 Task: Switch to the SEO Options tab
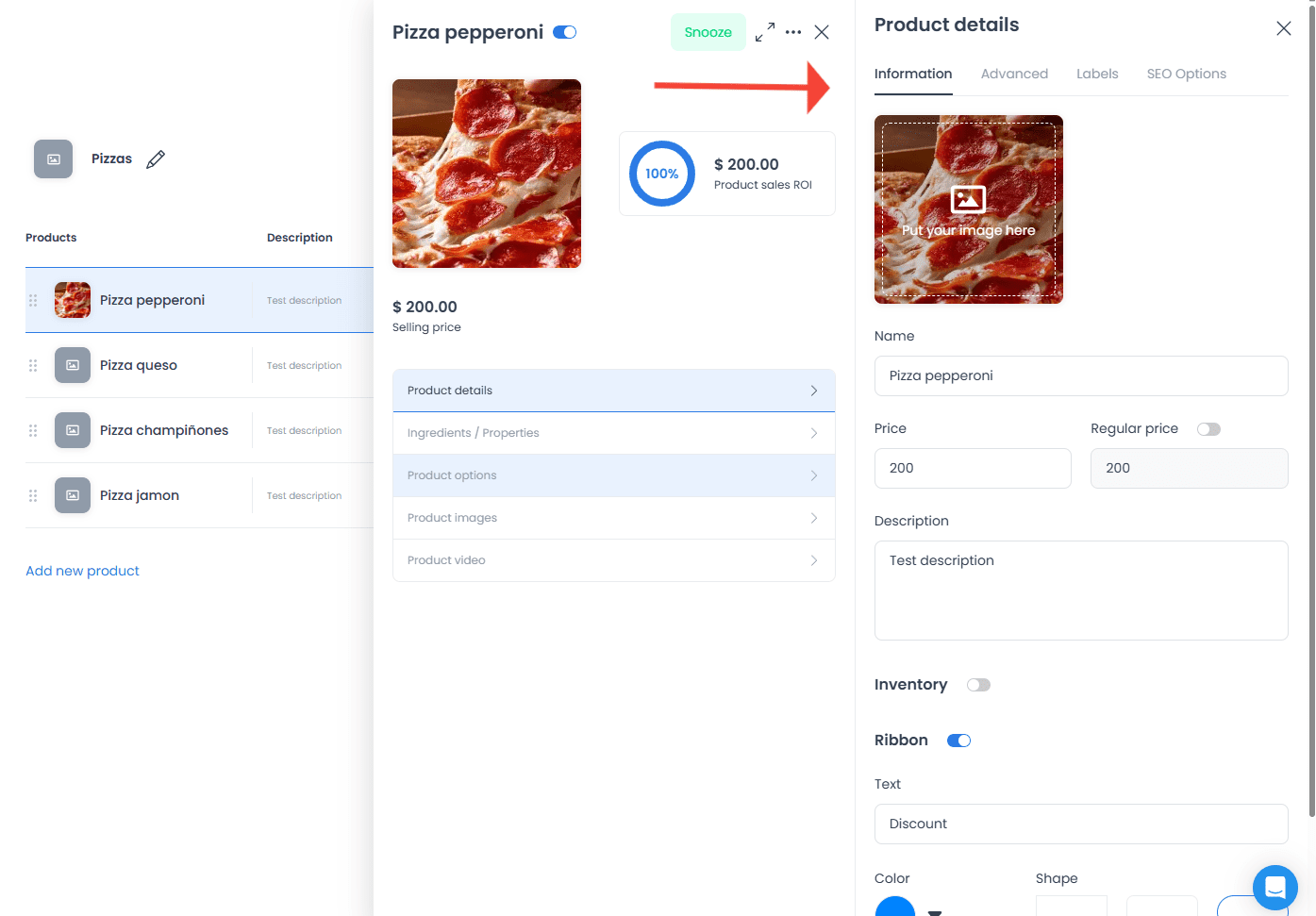pos(1187,74)
